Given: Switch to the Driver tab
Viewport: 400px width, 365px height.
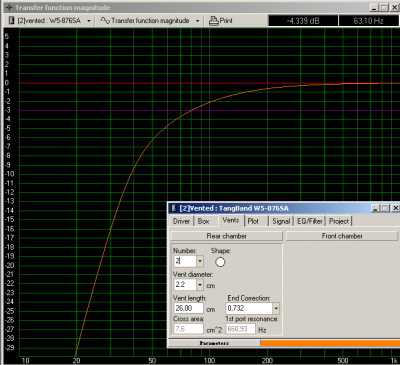Looking at the screenshot, I should pos(181,221).
